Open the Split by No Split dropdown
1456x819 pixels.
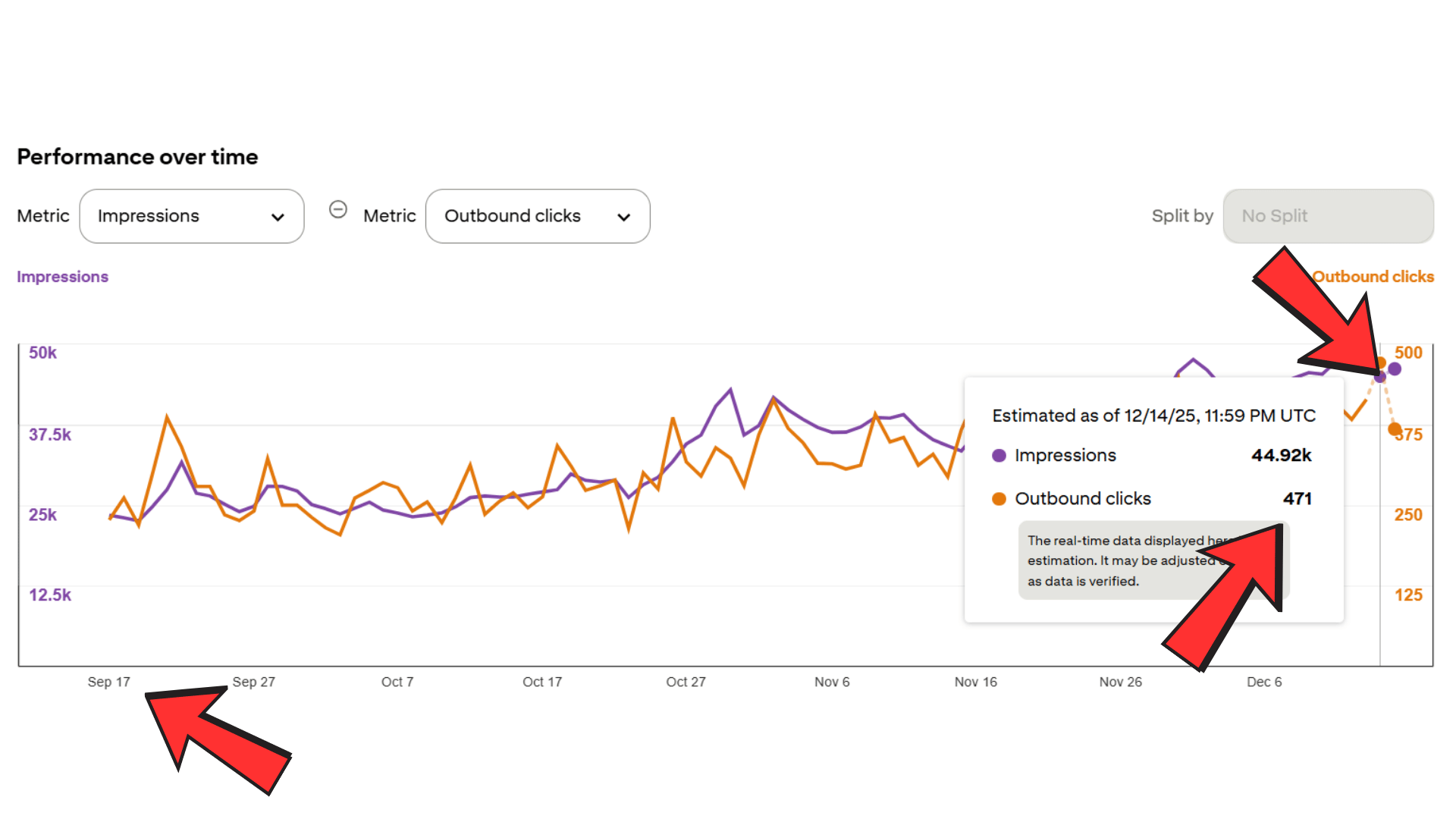tap(1328, 216)
